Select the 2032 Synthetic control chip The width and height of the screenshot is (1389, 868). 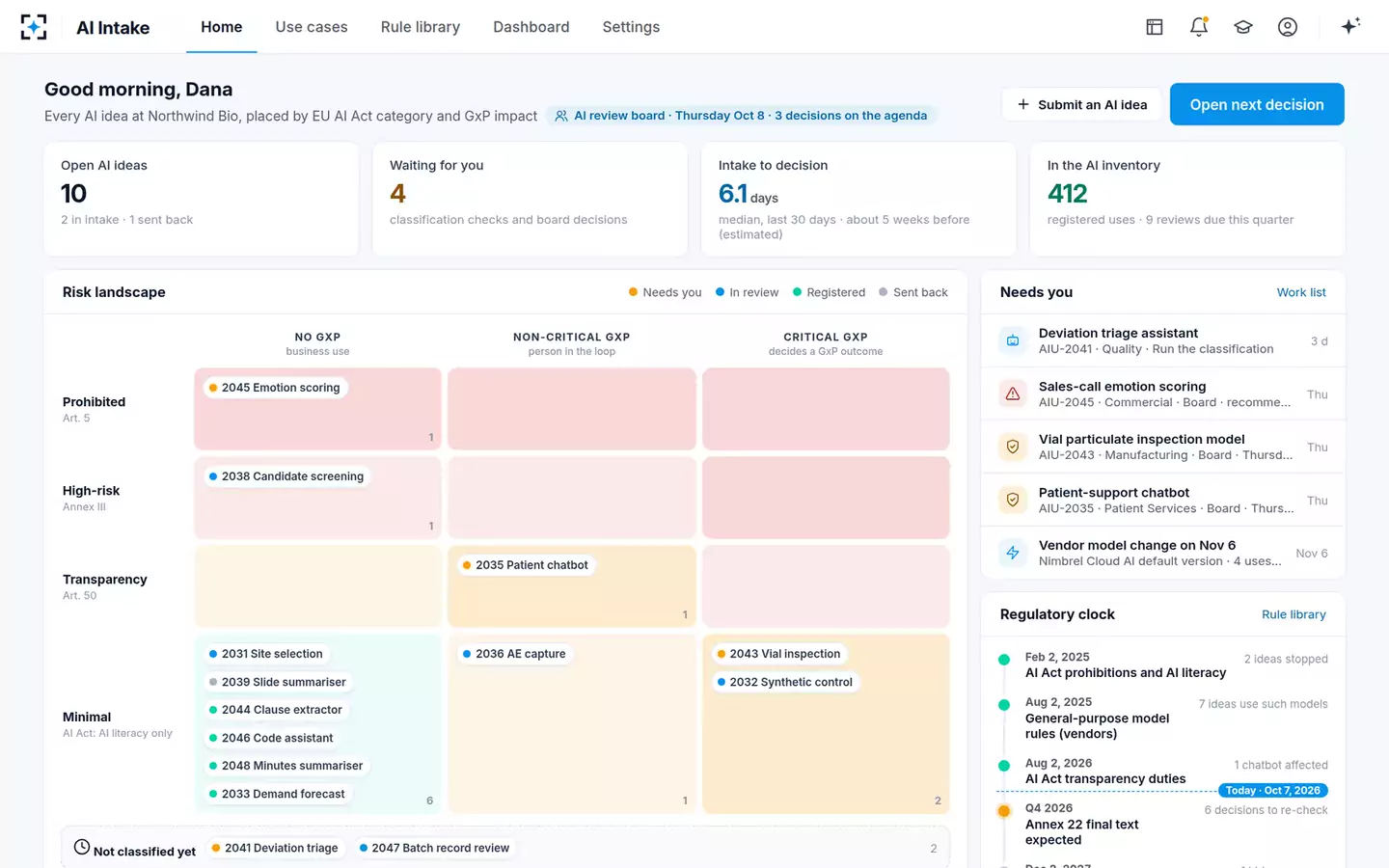click(785, 682)
